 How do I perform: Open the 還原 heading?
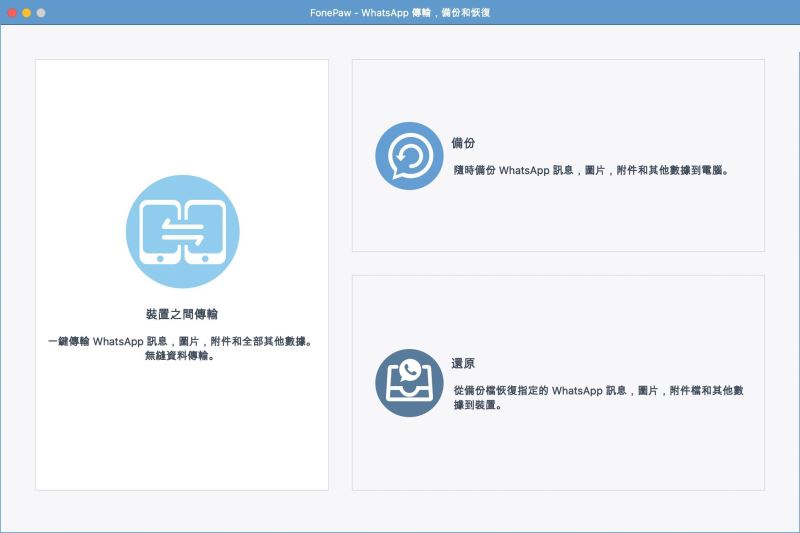463,364
